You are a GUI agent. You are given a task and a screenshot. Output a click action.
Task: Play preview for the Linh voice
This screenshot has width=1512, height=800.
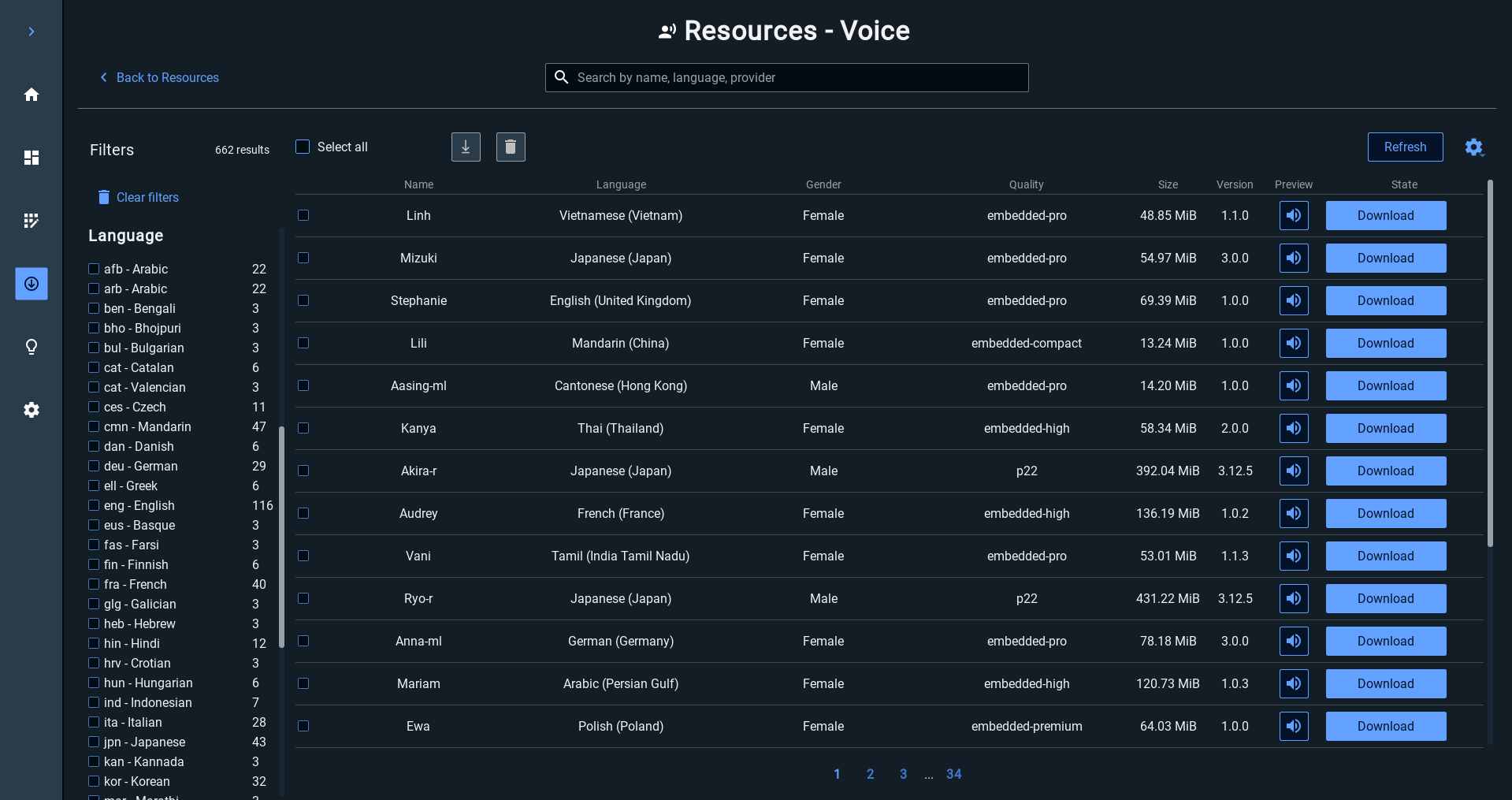(x=1294, y=215)
